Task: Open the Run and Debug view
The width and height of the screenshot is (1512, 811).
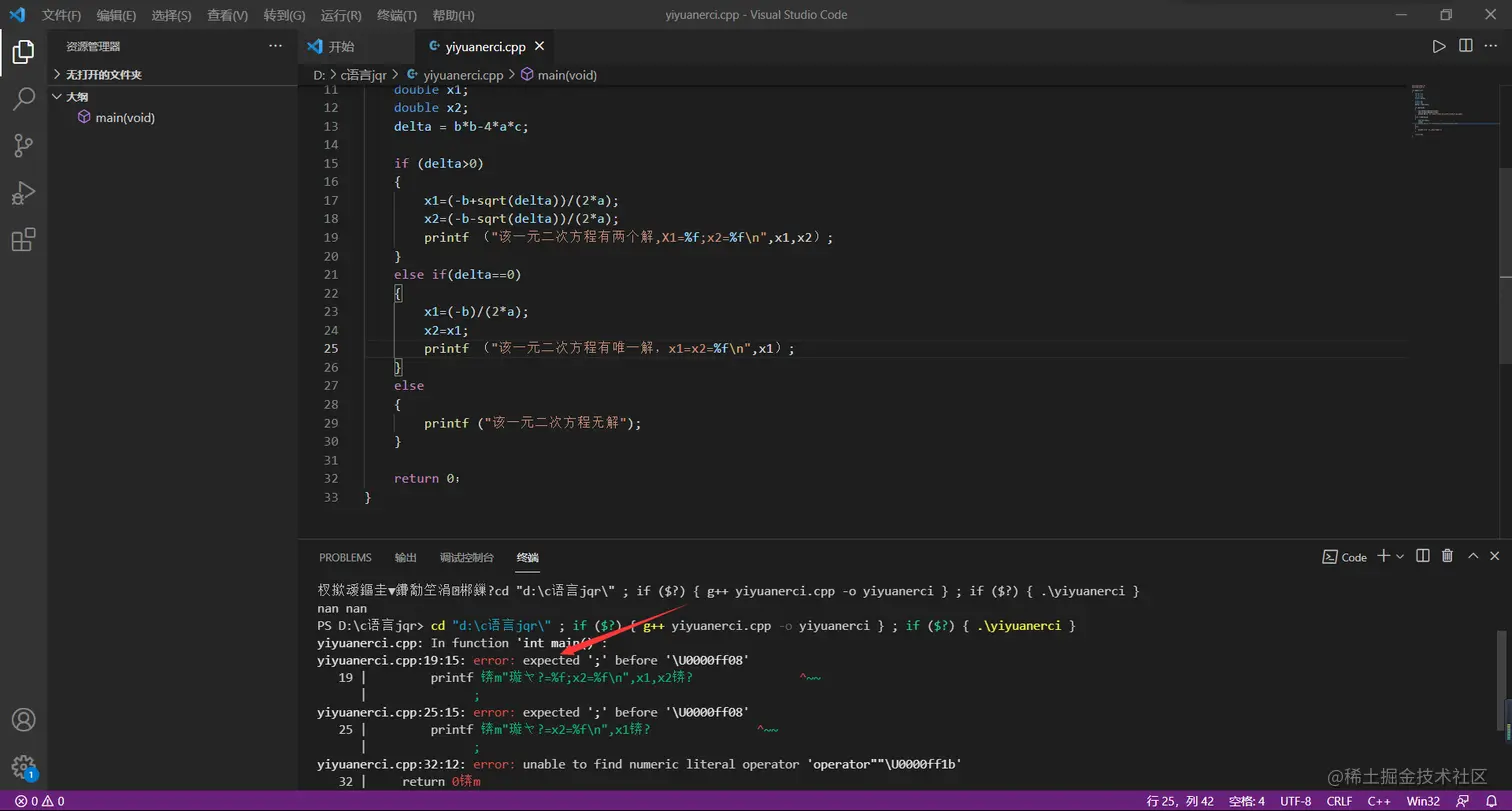Action: click(24, 192)
